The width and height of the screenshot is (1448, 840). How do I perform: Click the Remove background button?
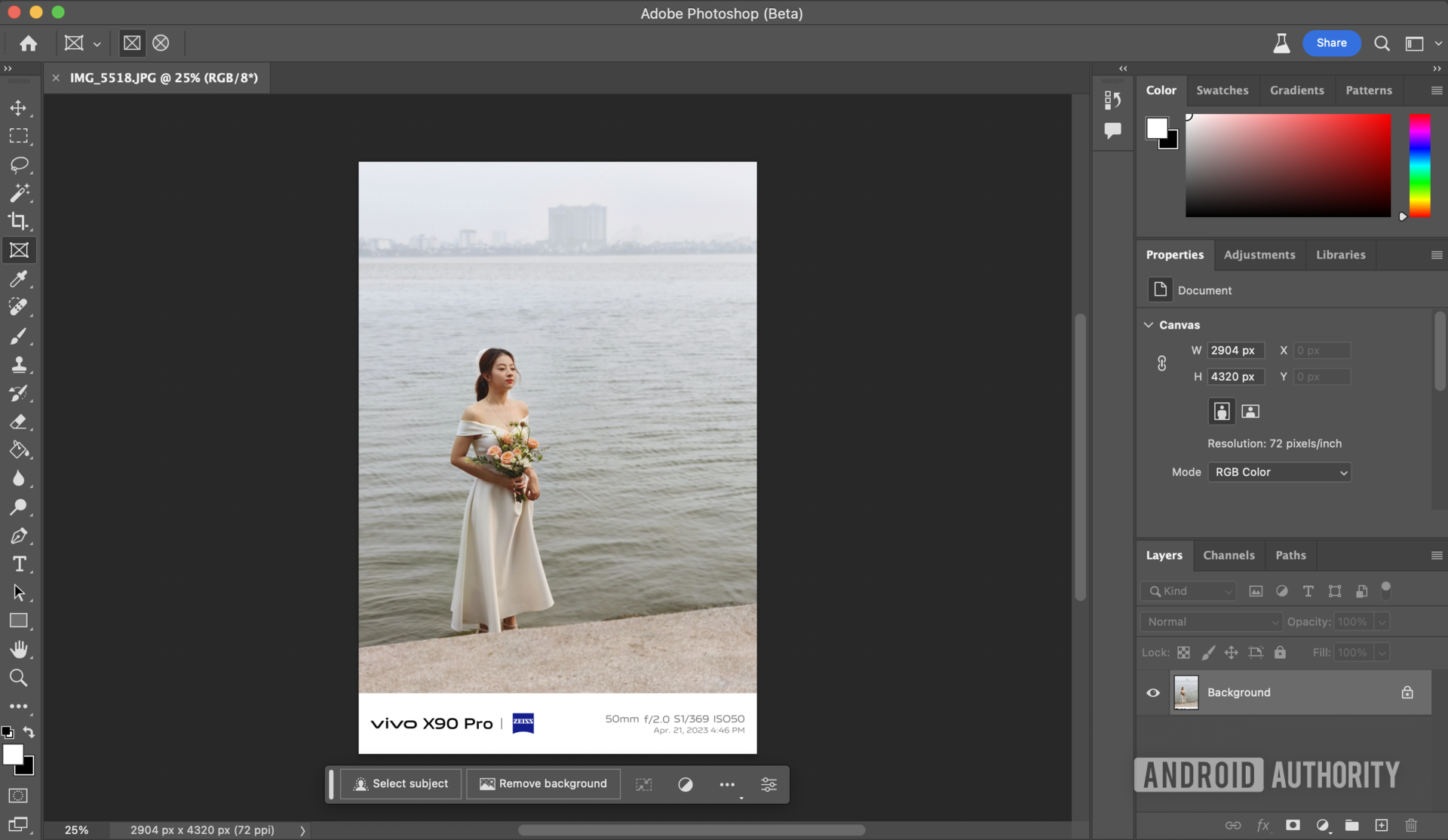pyautogui.click(x=543, y=784)
